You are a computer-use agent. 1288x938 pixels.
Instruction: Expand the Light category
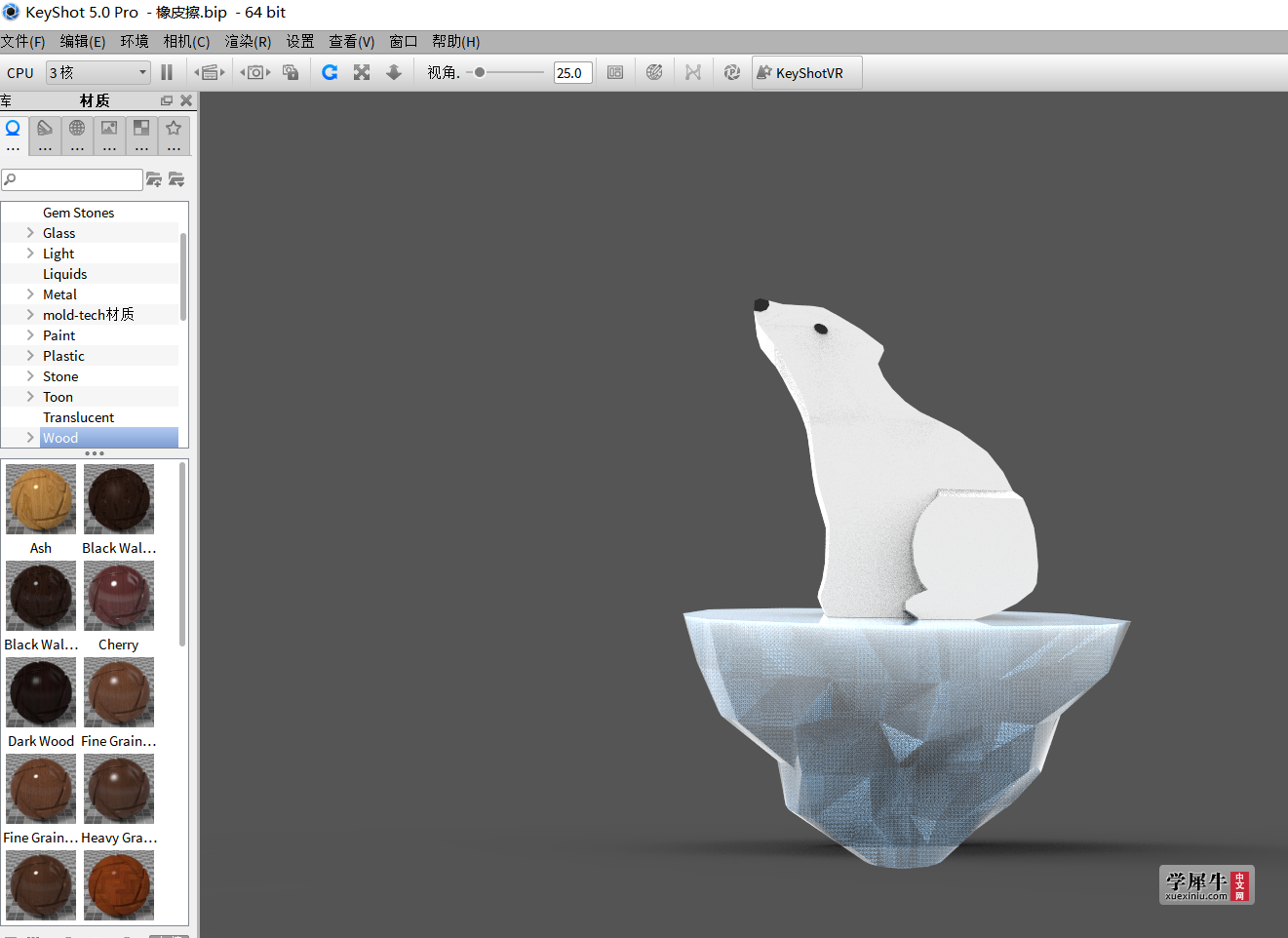point(30,254)
